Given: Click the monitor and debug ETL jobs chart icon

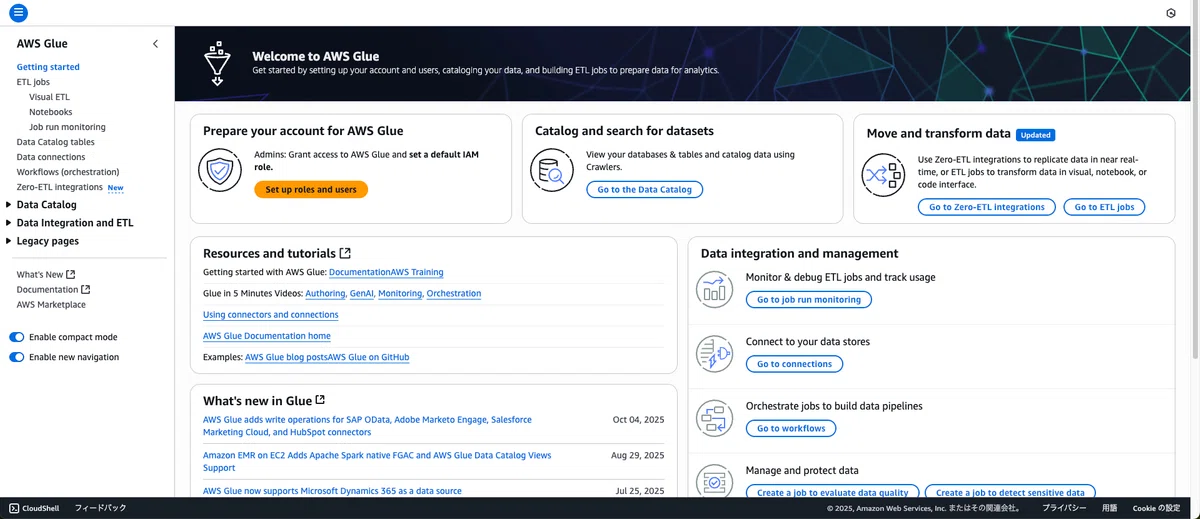Looking at the screenshot, I should (x=715, y=289).
